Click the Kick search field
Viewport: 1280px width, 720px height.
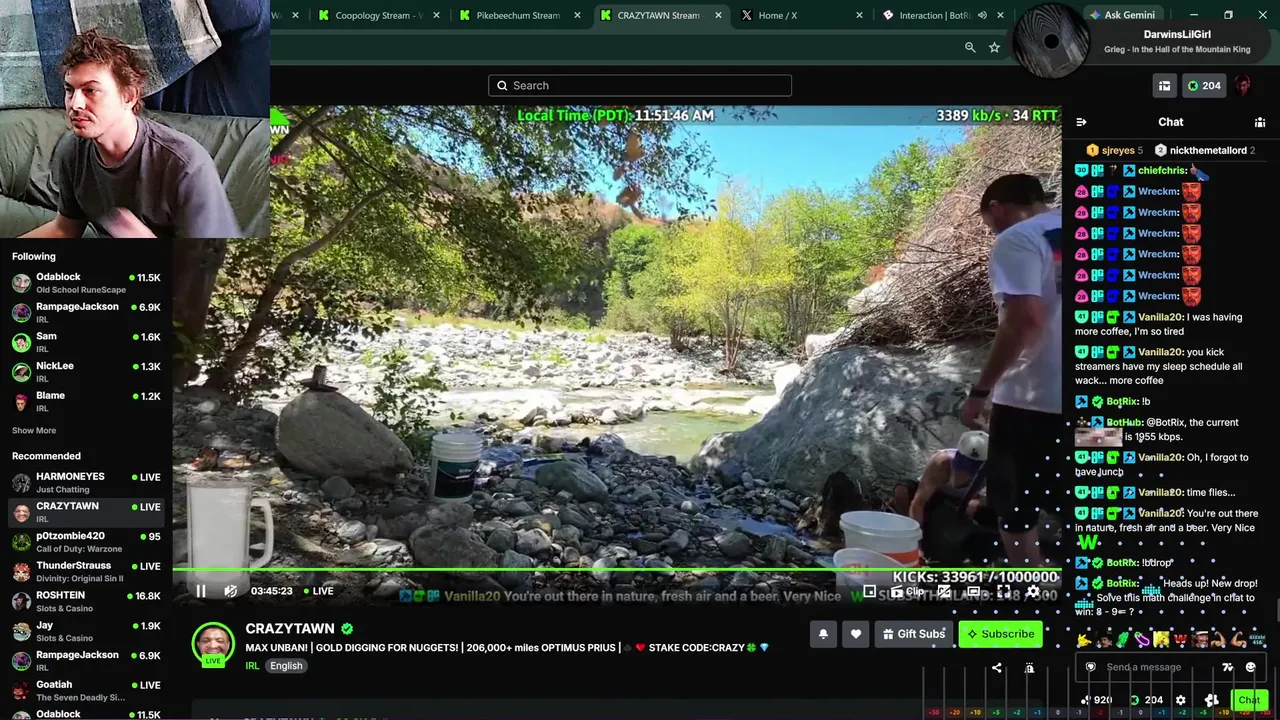(x=640, y=85)
